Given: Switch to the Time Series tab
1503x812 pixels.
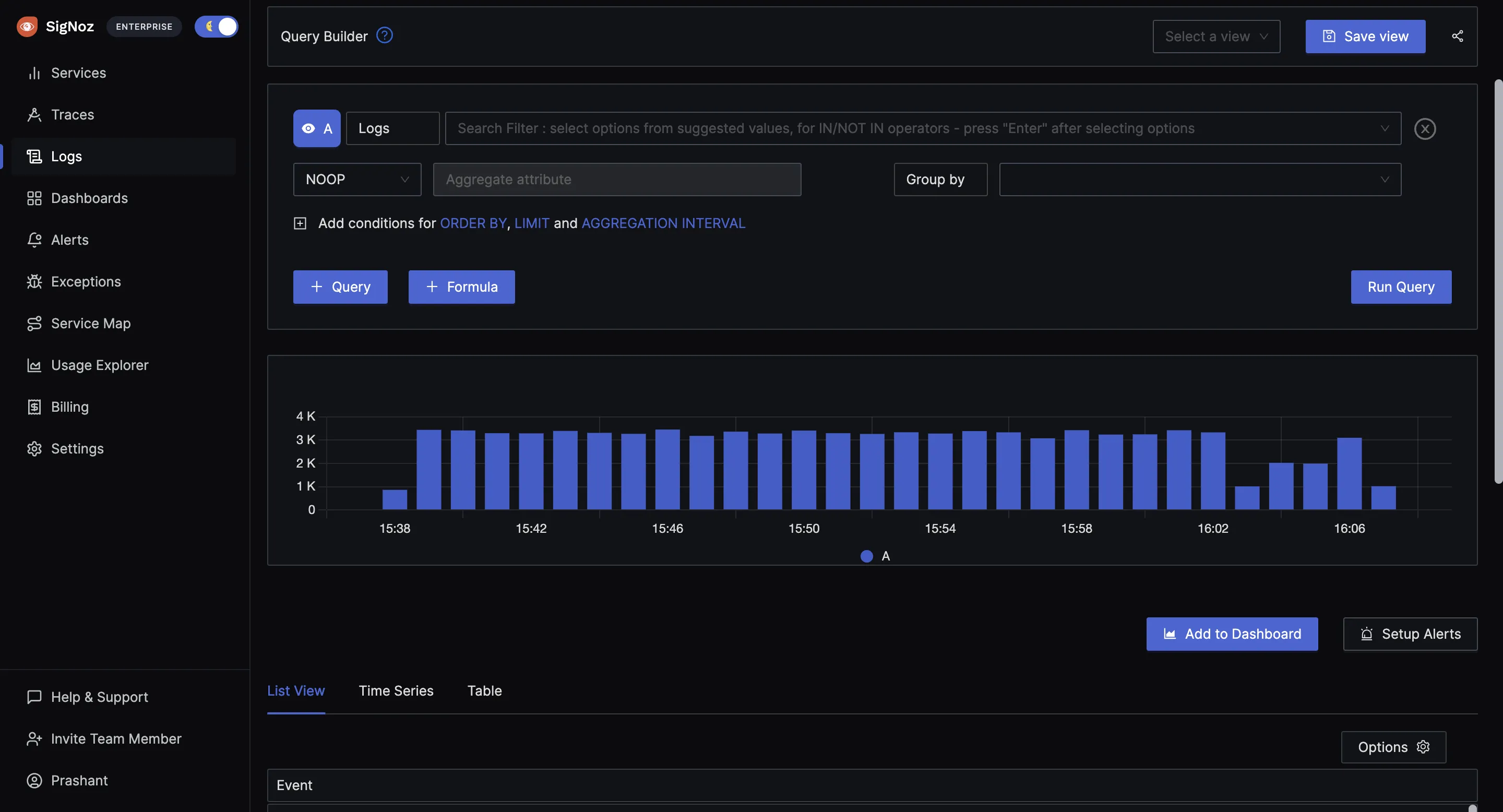Looking at the screenshot, I should click(396, 690).
